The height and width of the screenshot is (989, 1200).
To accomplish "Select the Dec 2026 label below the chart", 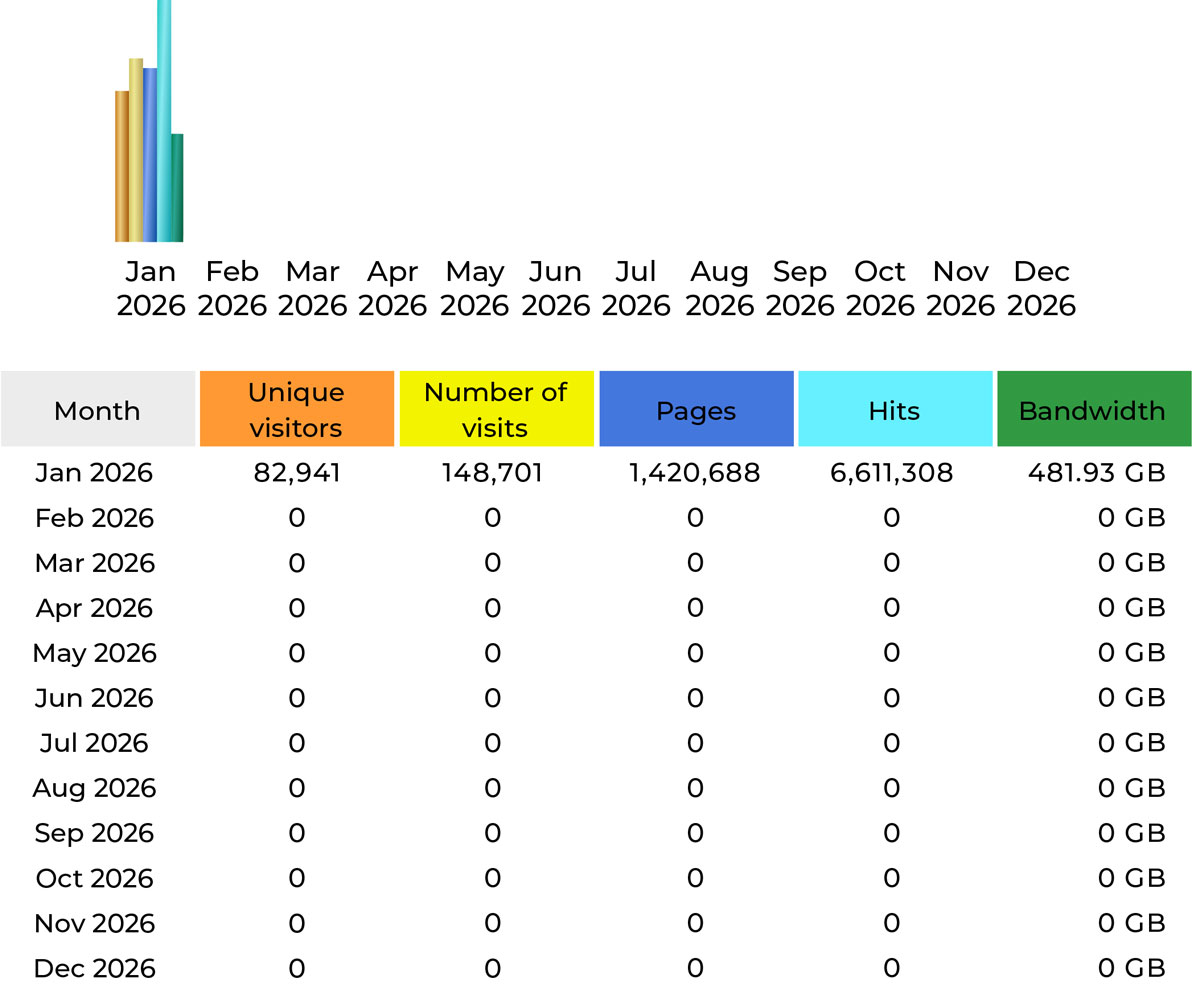I will pyautogui.click(x=1042, y=288).
